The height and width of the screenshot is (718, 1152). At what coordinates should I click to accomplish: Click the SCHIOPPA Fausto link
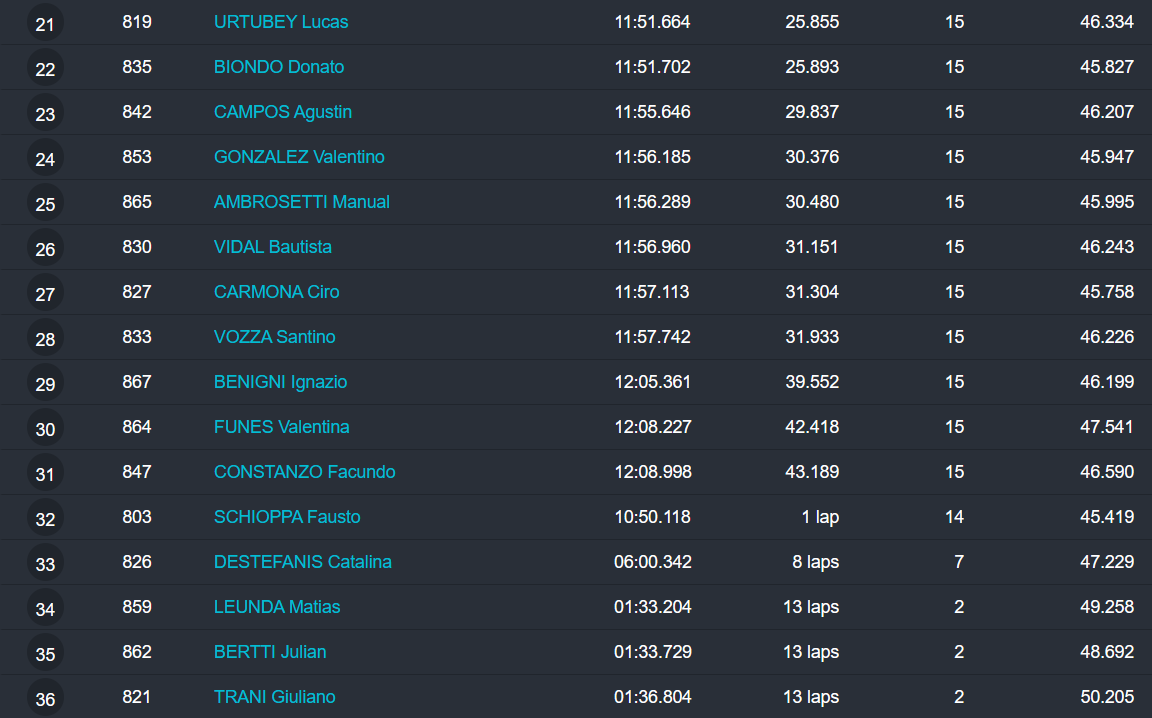pos(287,517)
